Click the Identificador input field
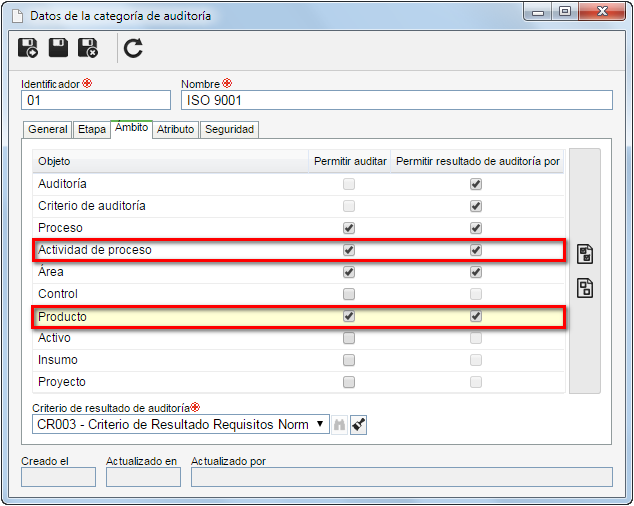 96,100
